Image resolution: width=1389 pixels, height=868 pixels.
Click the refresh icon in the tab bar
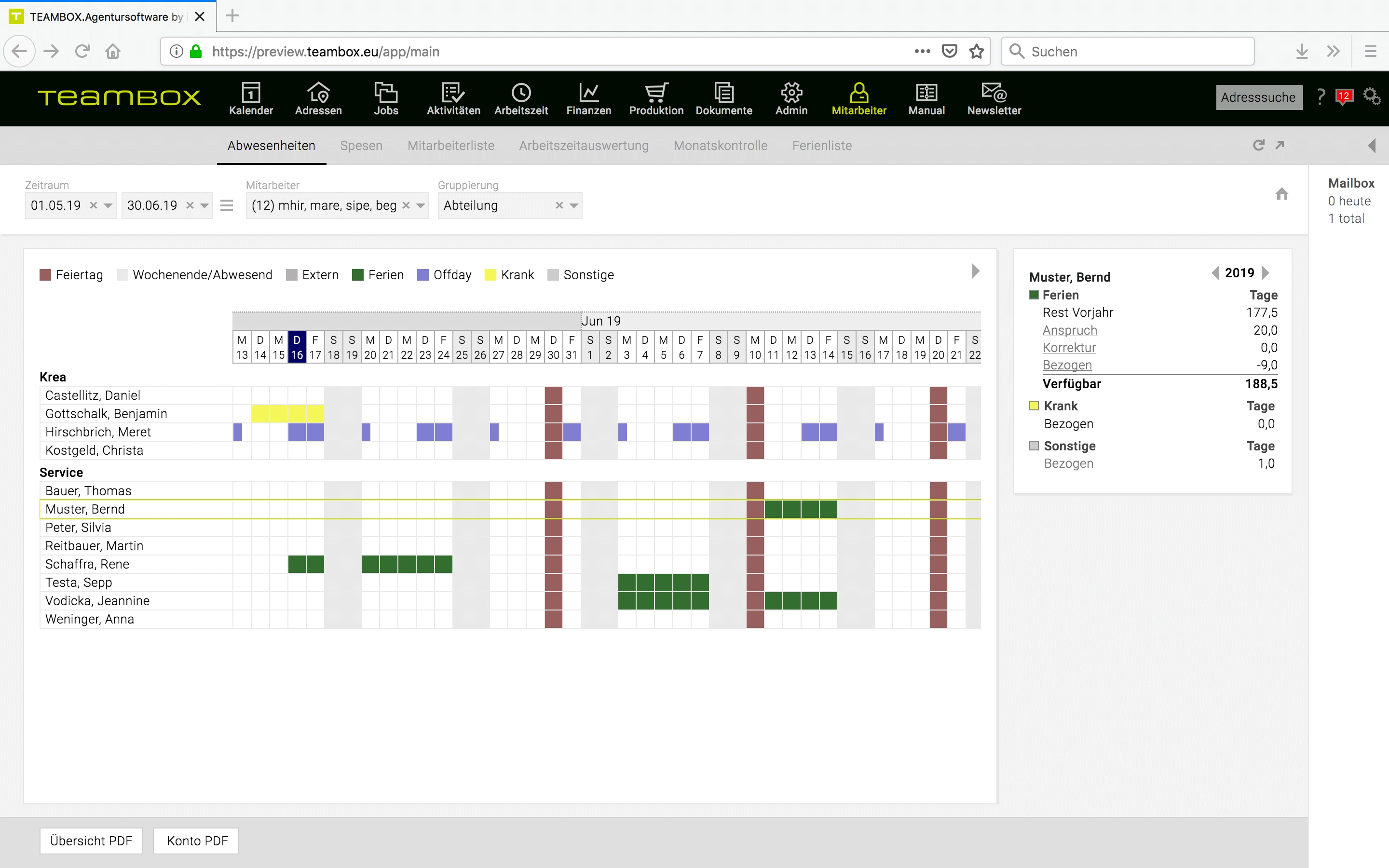tap(1258, 145)
